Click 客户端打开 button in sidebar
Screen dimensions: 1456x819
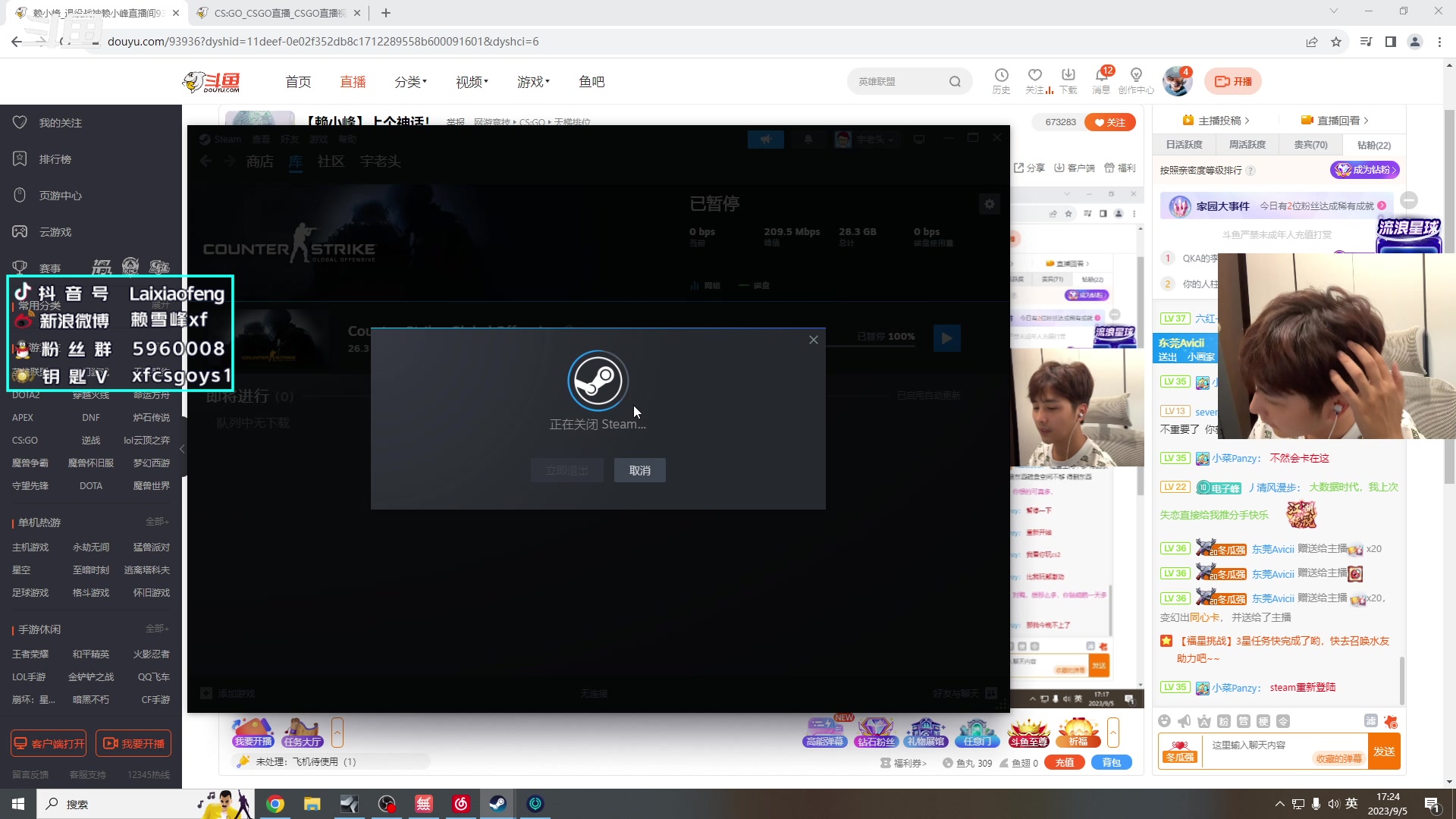[49, 744]
